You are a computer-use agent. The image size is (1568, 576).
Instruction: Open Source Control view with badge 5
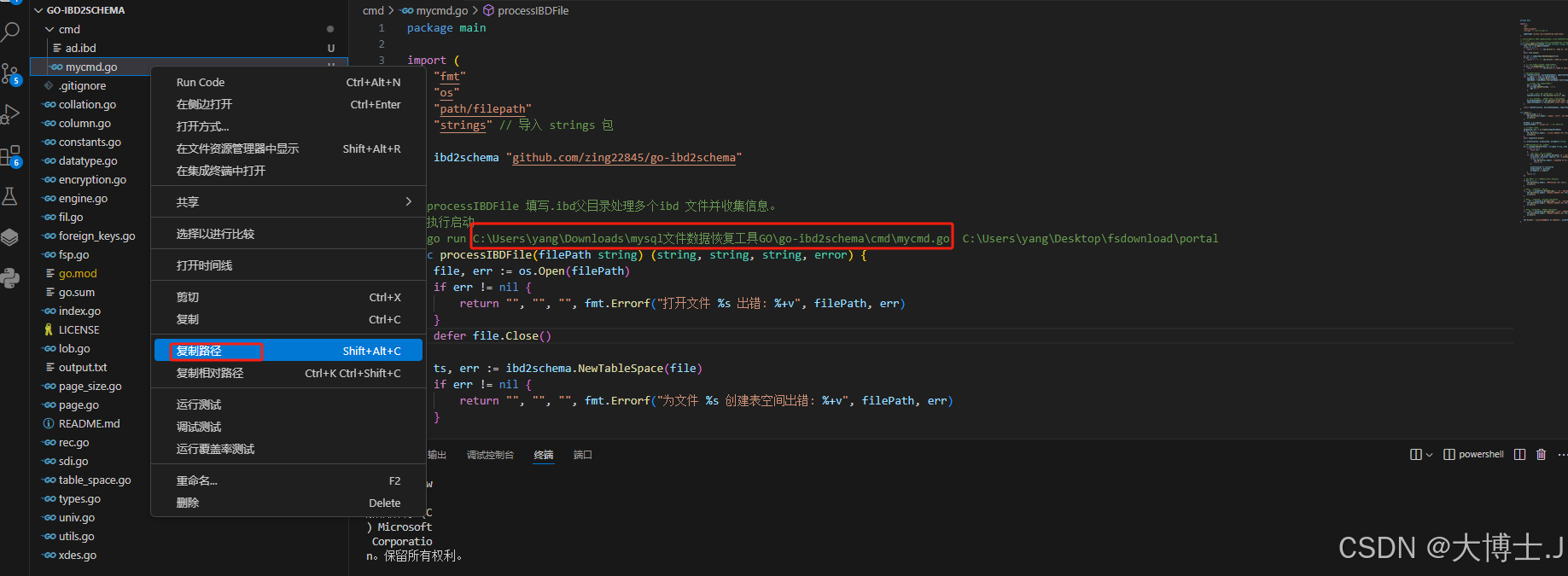click(10, 73)
